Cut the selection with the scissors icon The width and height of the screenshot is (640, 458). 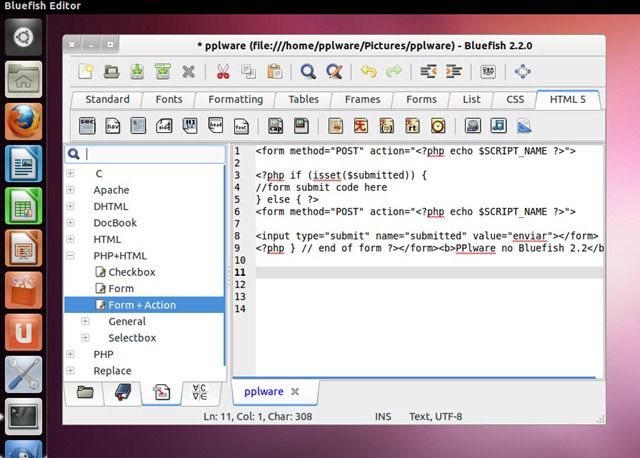pyautogui.click(x=223, y=71)
